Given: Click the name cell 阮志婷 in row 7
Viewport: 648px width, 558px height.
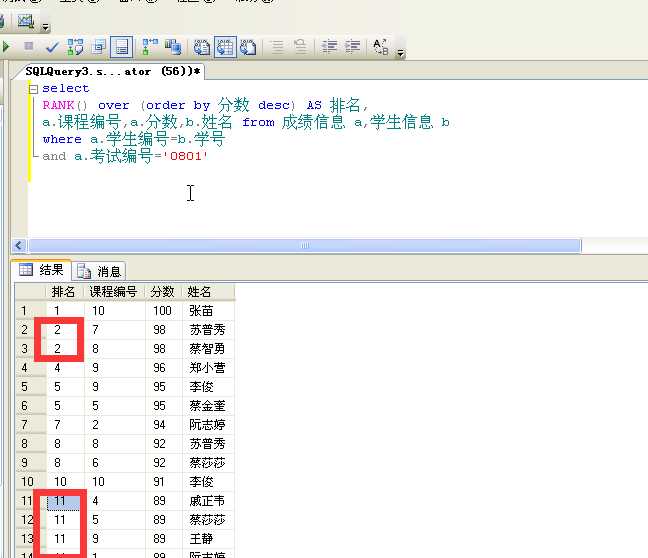Looking at the screenshot, I should 208,424.
